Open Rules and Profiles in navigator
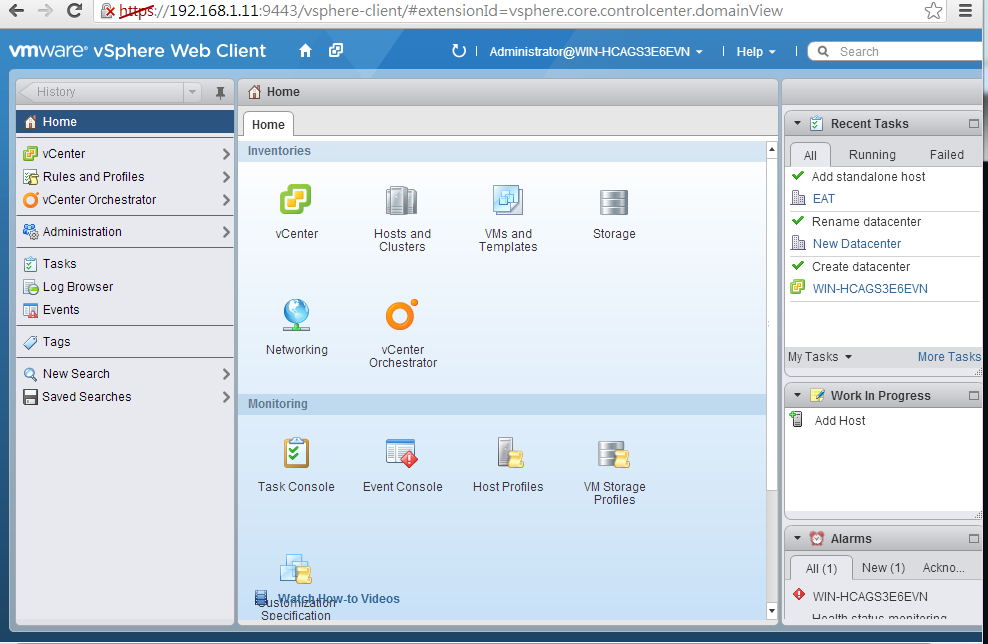This screenshot has width=988, height=644. (125, 177)
